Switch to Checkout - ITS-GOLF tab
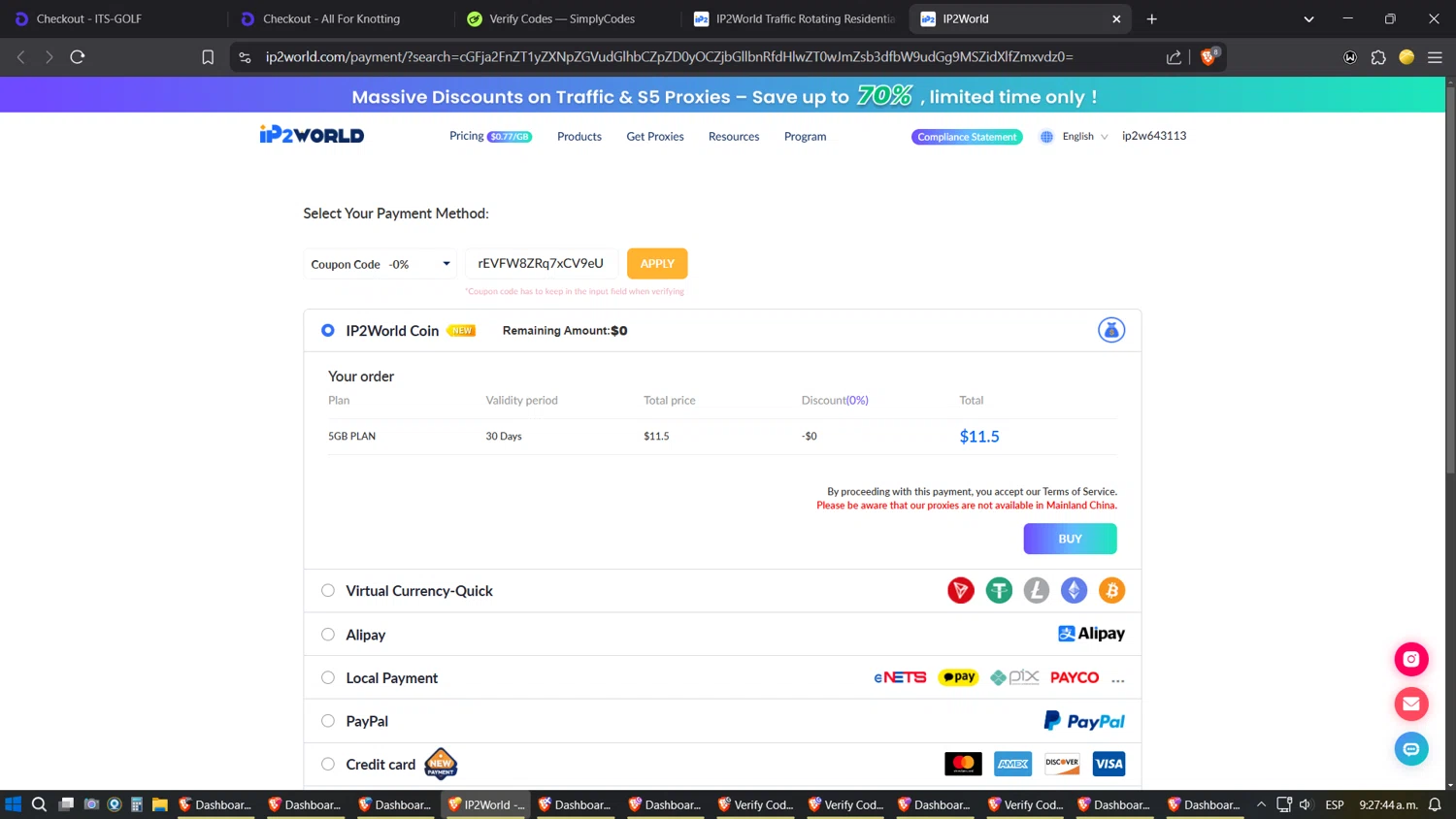This screenshot has height=819, width=1456. pos(114,18)
